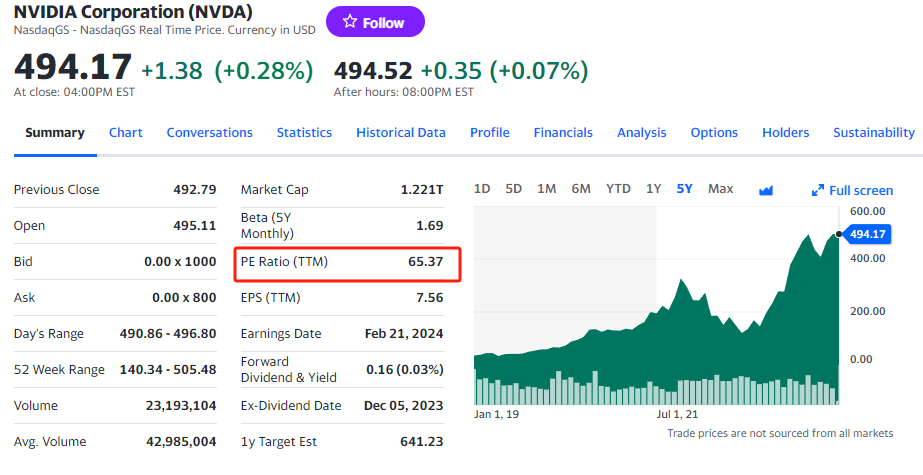Image resolution: width=923 pixels, height=475 pixels.
Task: Open the Statistics tab
Action: tap(304, 132)
